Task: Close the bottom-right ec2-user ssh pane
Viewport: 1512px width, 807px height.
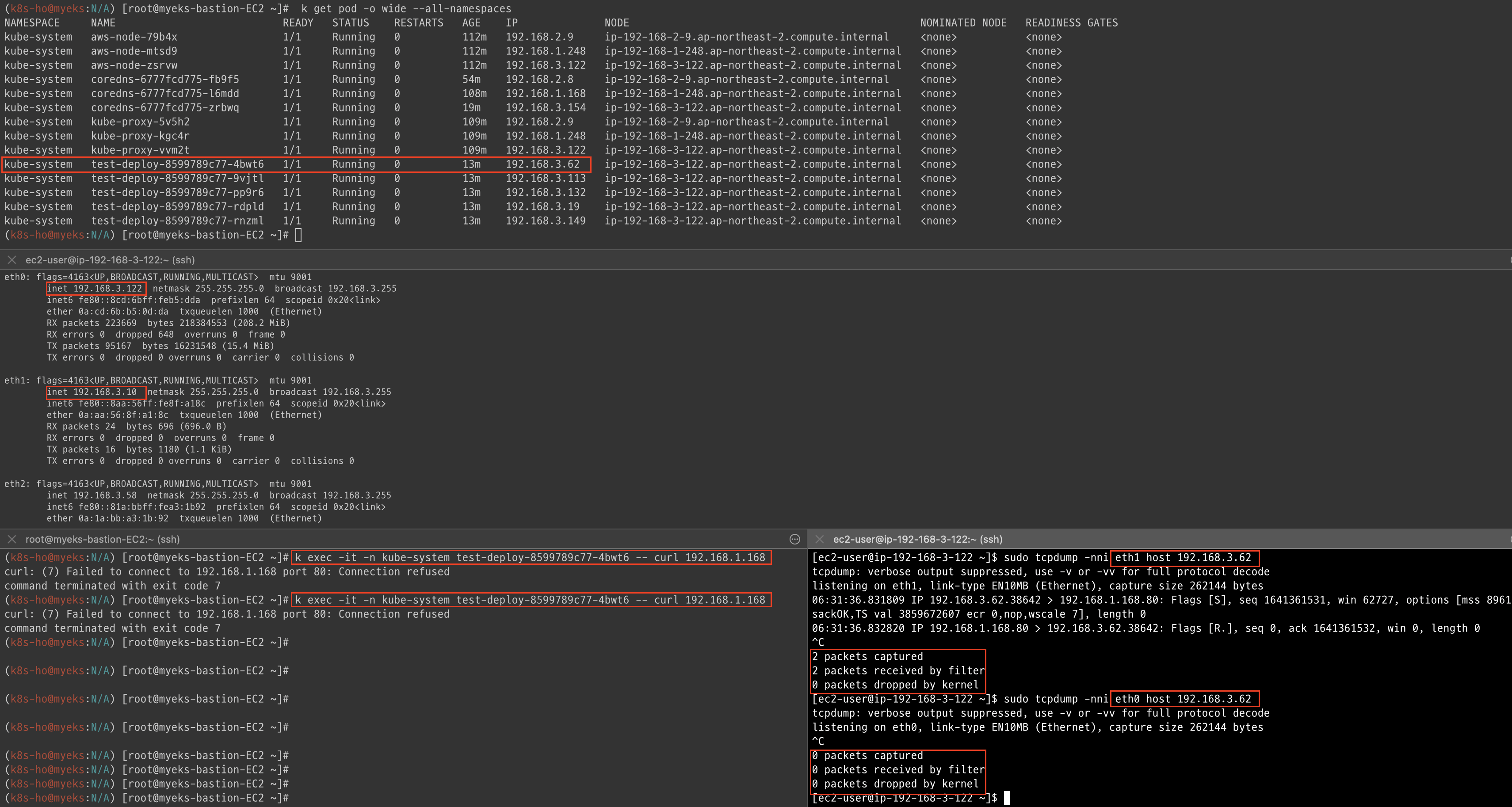Action: (x=820, y=539)
